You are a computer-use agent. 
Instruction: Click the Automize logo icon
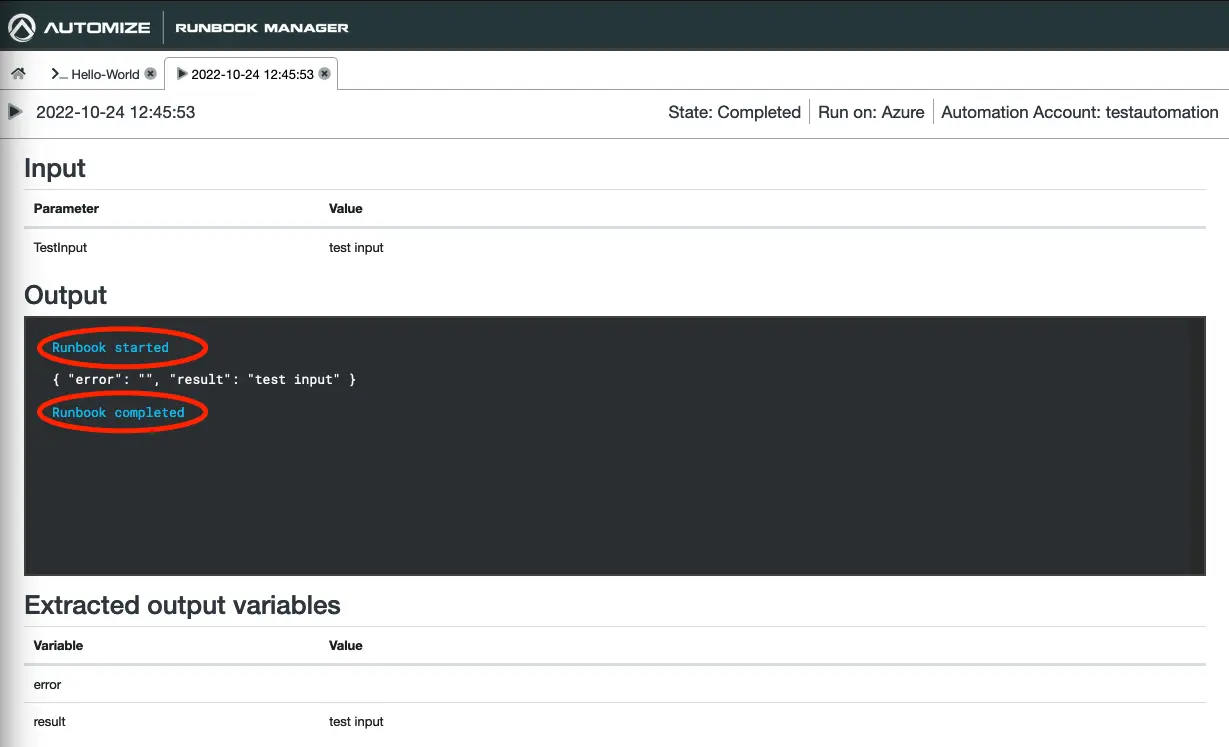coord(22,27)
